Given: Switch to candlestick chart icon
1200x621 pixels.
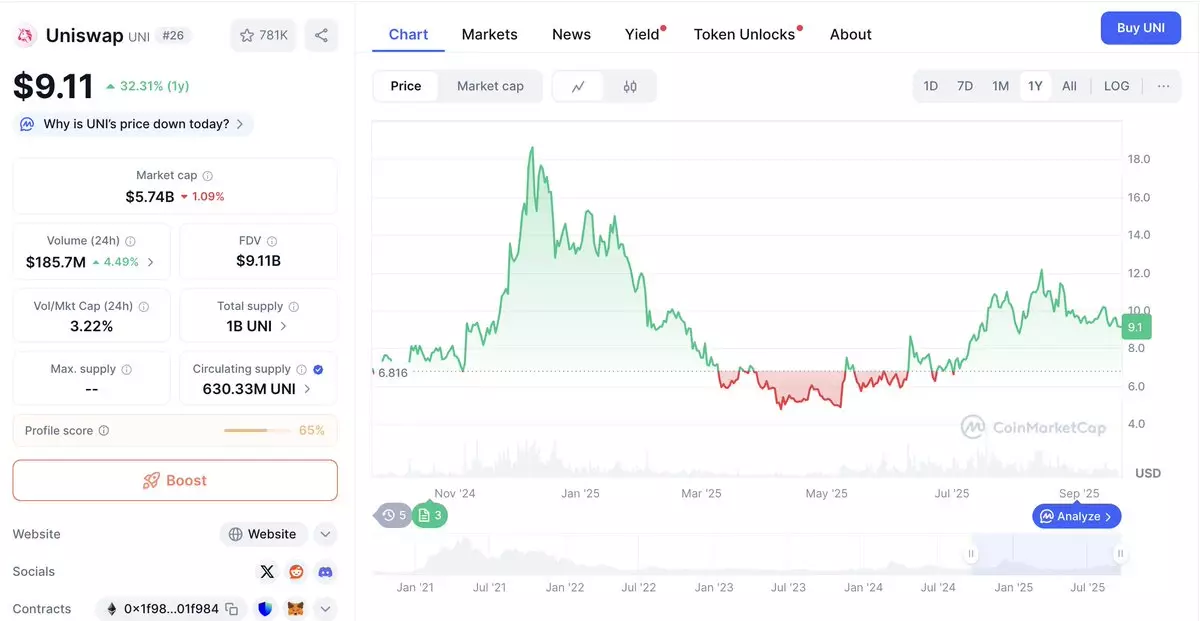Looking at the screenshot, I should (630, 86).
